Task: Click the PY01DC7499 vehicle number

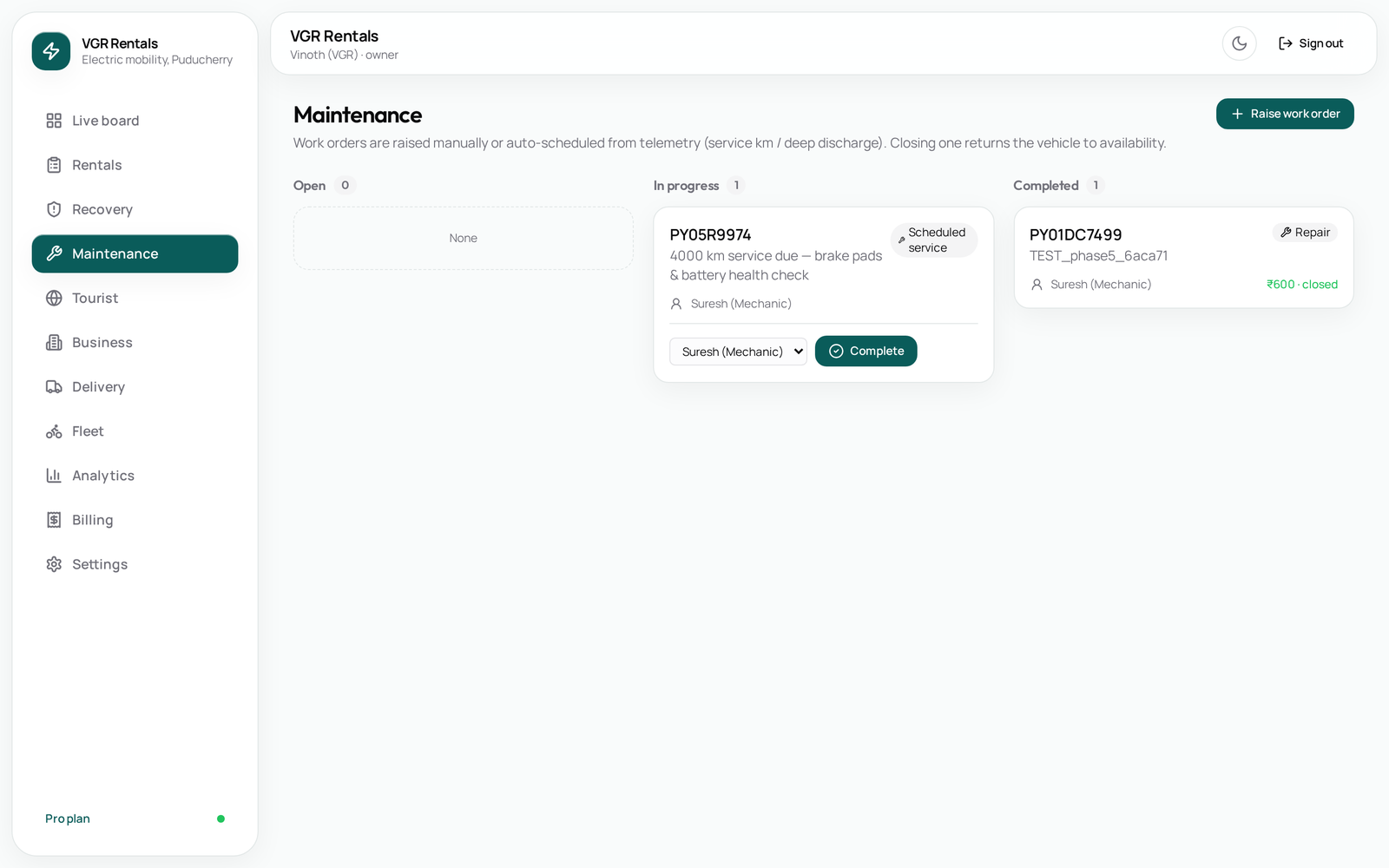Action: pyautogui.click(x=1076, y=235)
